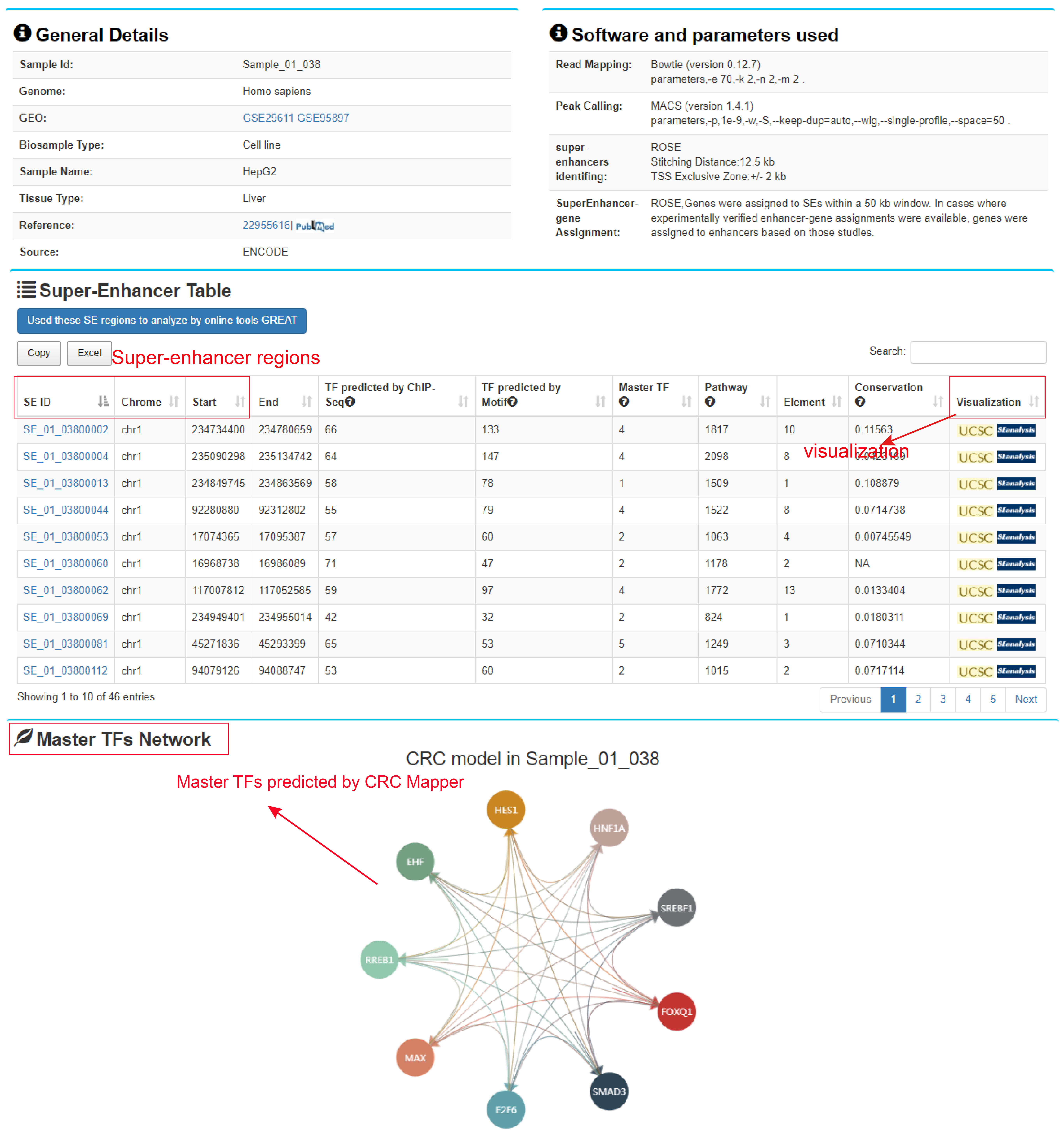Viewport: 1064px width, 1141px height.
Task: Select the HES1 node in network
Action: coord(506,810)
